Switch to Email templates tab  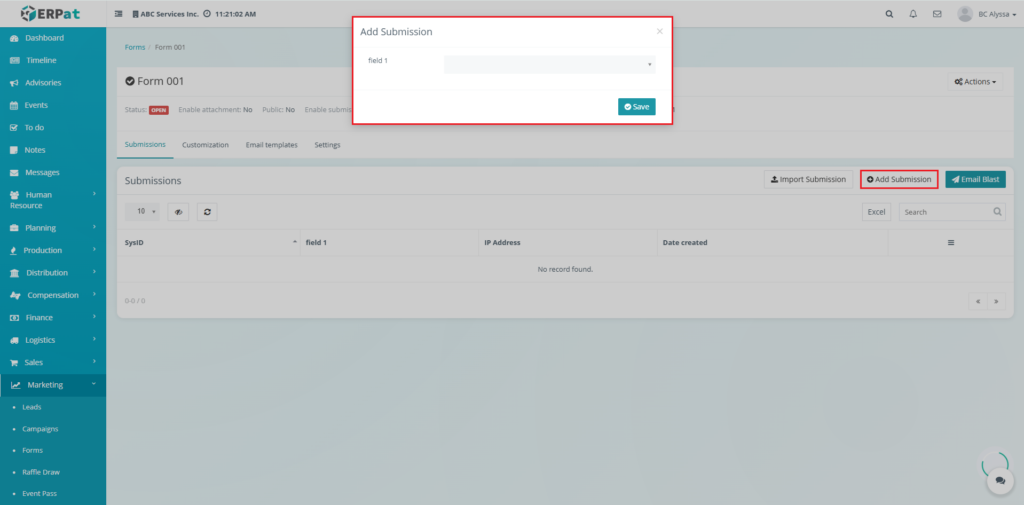272,145
